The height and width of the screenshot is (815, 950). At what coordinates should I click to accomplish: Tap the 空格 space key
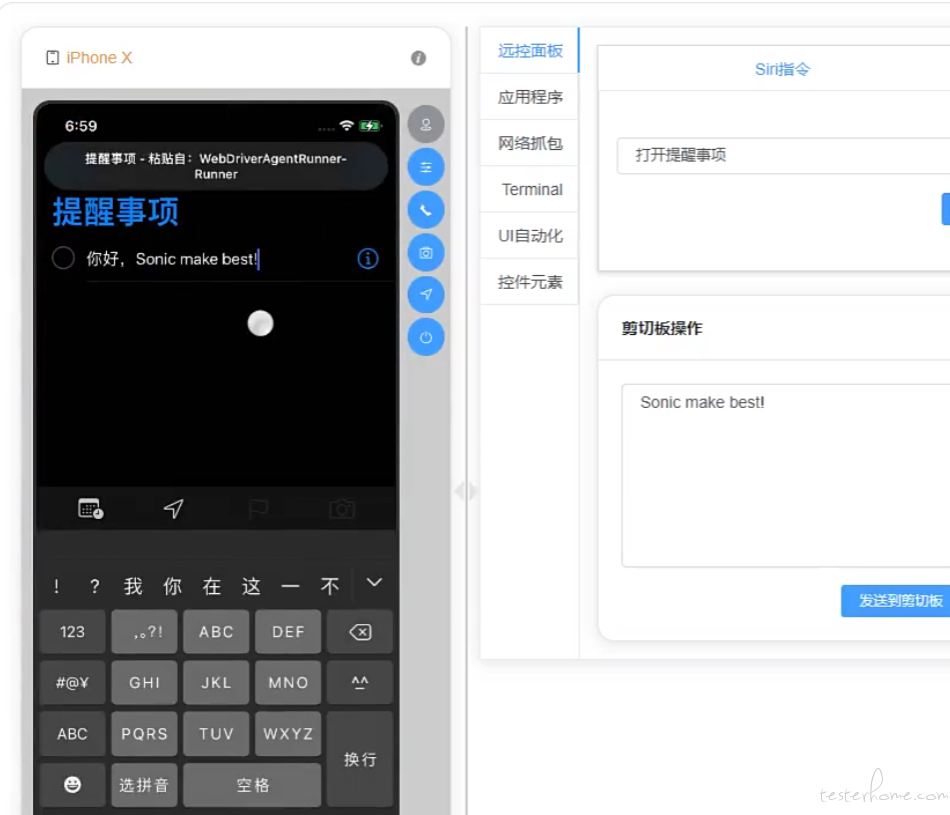pos(252,785)
